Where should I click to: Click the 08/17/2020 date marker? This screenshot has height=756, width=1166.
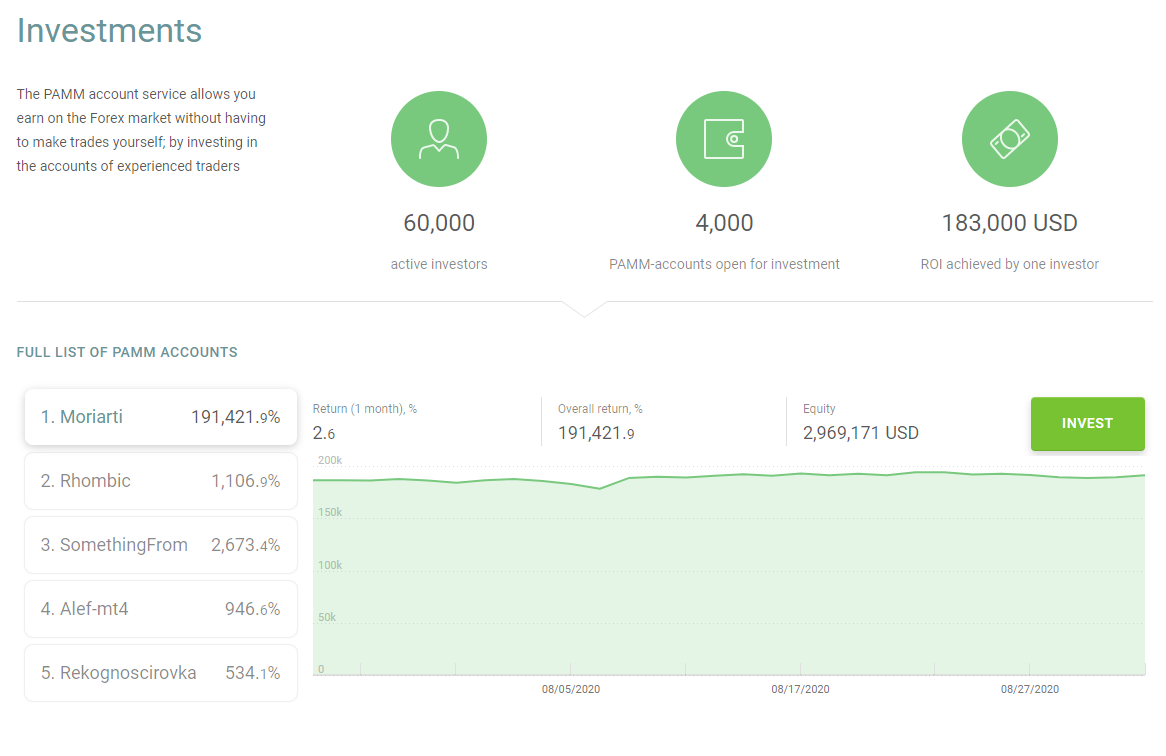point(800,689)
